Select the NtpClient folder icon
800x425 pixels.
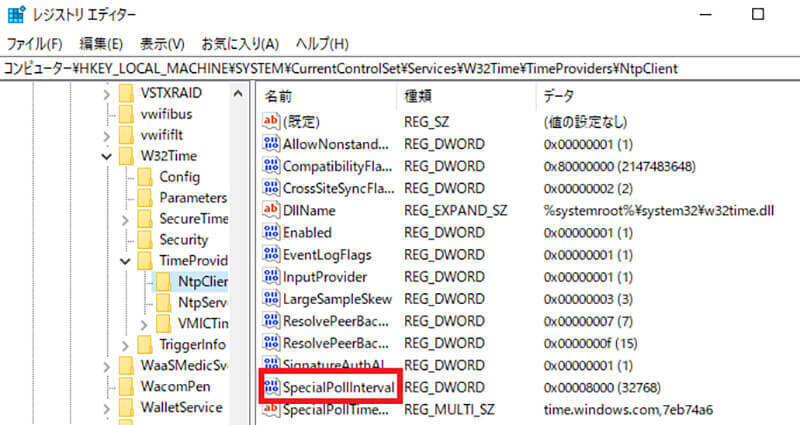[164, 282]
